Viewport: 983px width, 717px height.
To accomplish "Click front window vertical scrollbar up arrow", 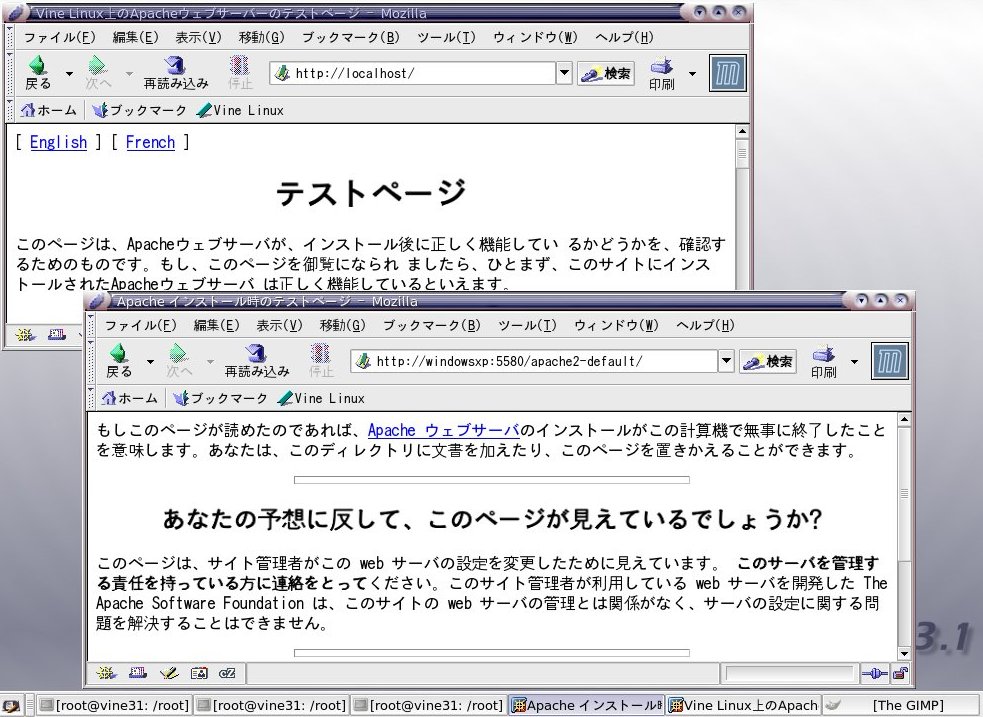I will coord(904,419).
